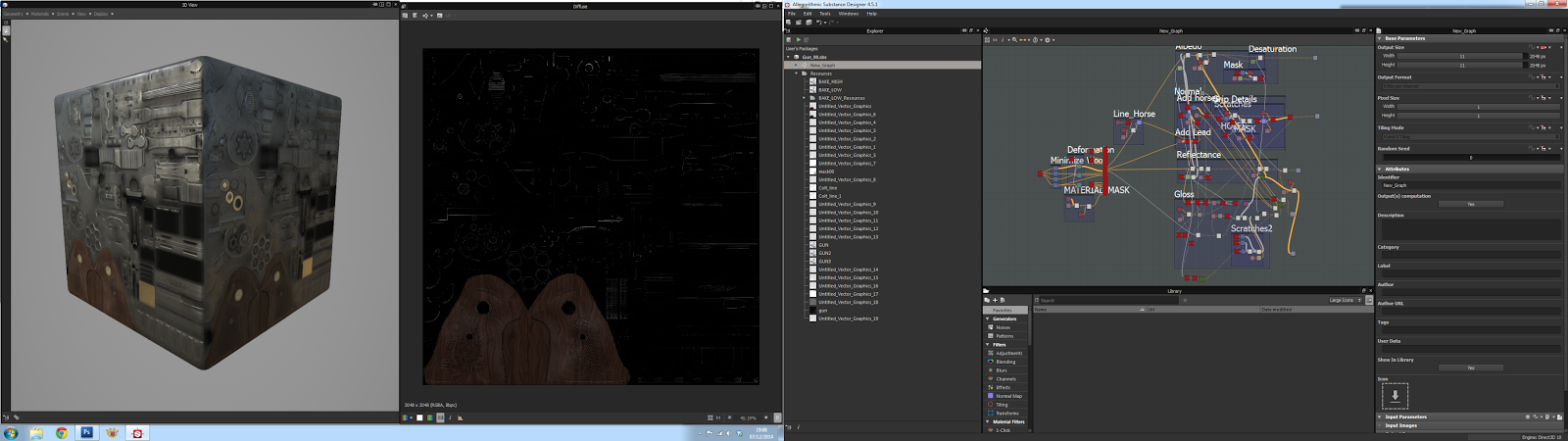Select Tiling filter category

[x=1002, y=405]
